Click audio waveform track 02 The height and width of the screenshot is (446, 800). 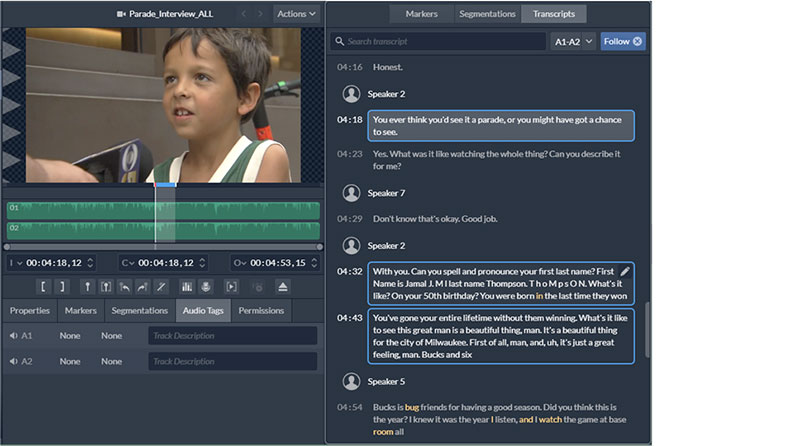click(163, 231)
